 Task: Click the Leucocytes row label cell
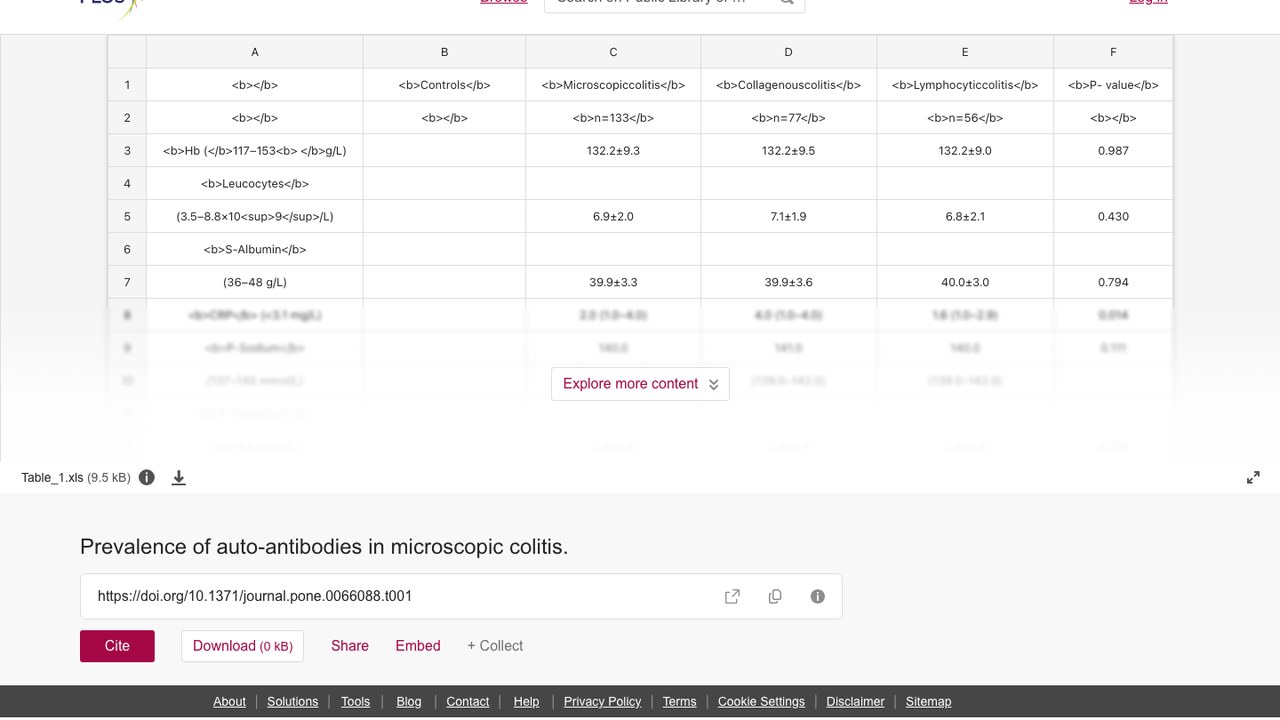pyautogui.click(x=255, y=184)
